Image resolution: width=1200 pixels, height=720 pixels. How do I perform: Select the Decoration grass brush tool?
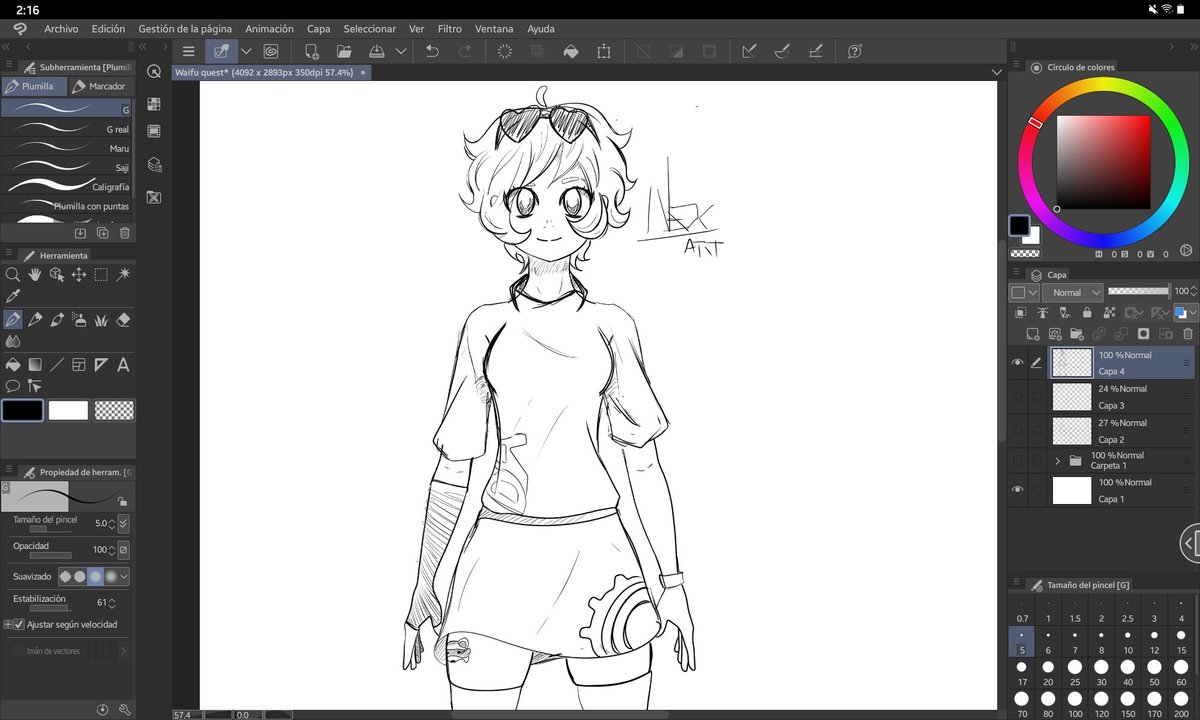click(101, 320)
